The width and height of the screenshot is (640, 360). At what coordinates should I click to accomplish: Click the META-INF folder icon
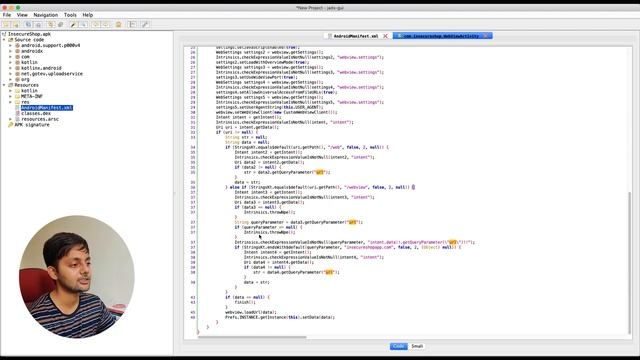coord(18,97)
